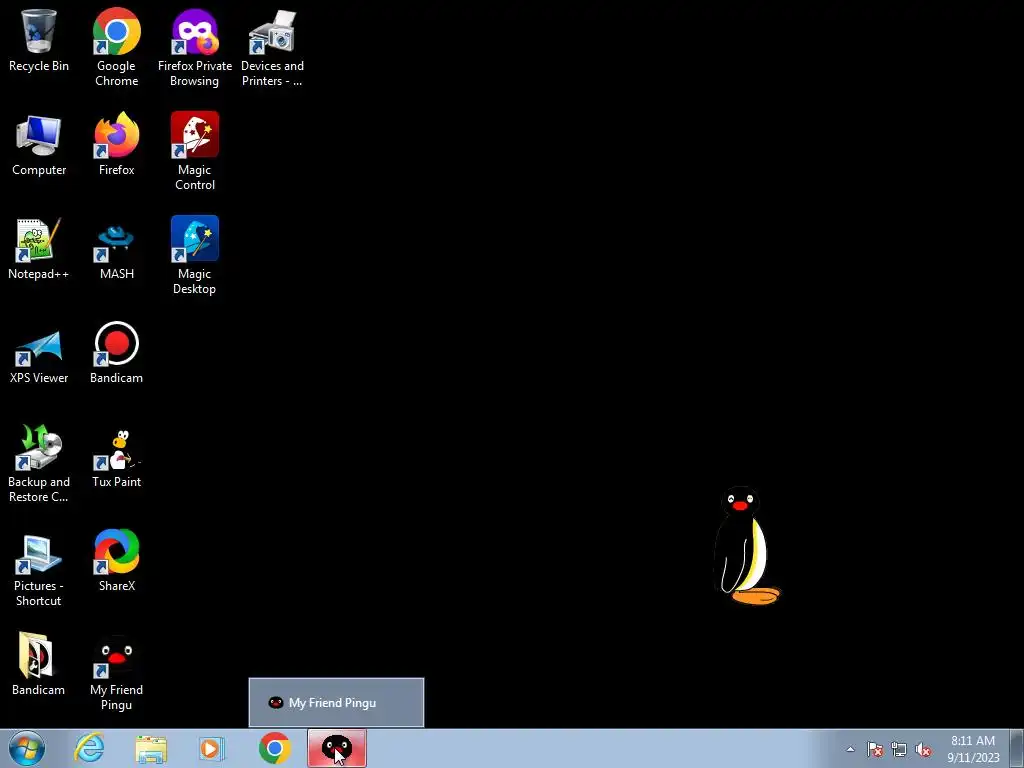This screenshot has height=768, width=1024.
Task: Open Windows Explorer folder on taskbar
Action: [x=151, y=749]
